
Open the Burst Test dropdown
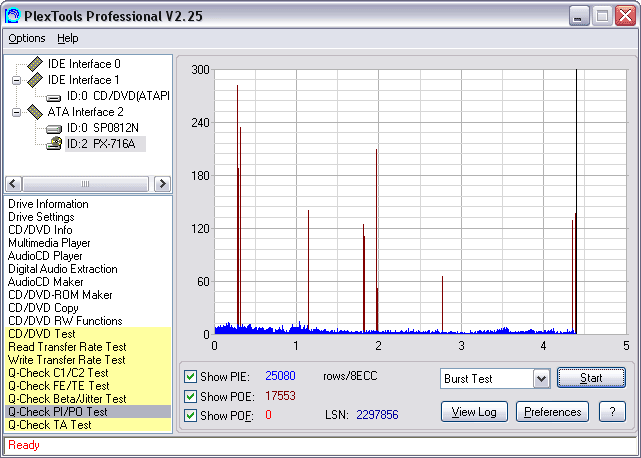541,379
